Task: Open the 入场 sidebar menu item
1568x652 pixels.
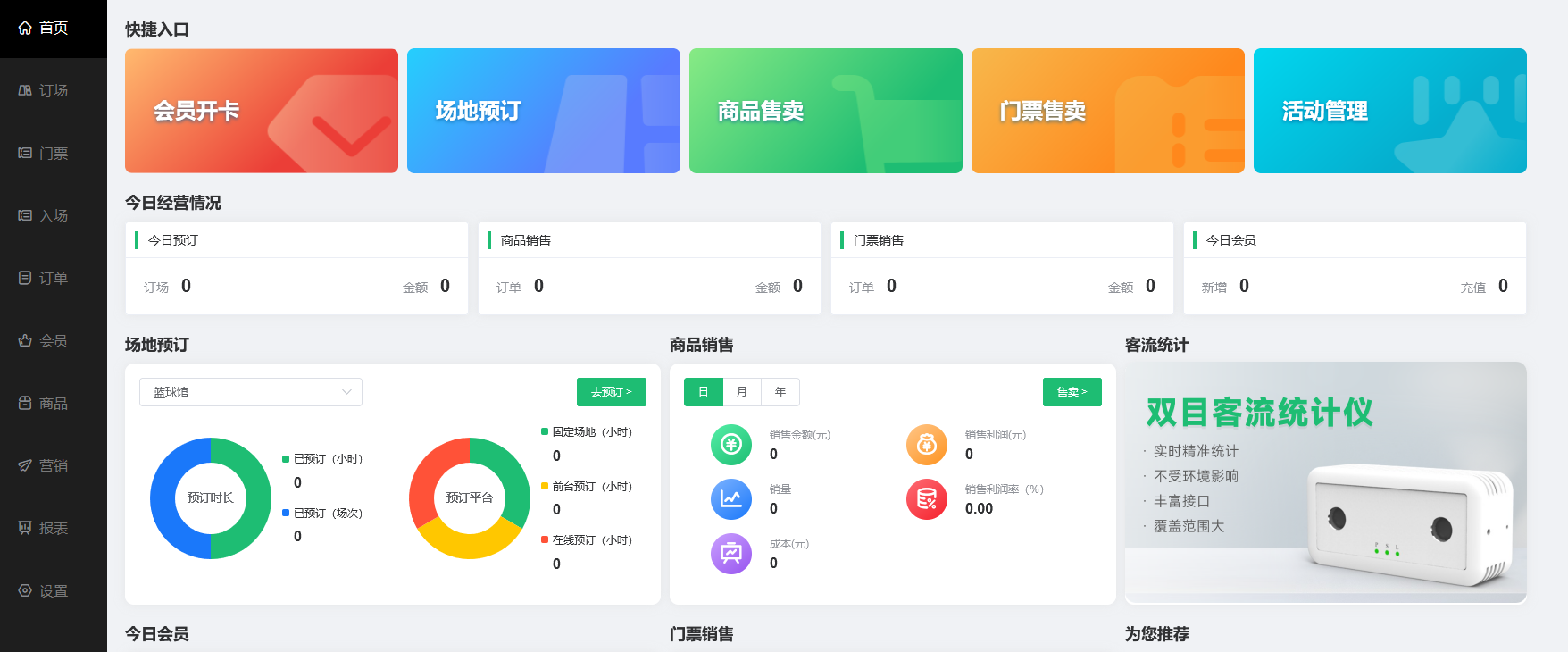Action: [x=53, y=215]
